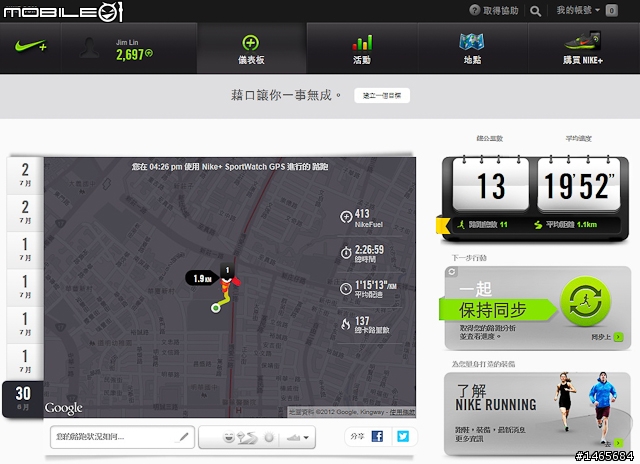The width and height of the screenshot is (640, 464).
Task: Click the 1.9 KM distance marker on map
Action: click(202, 278)
